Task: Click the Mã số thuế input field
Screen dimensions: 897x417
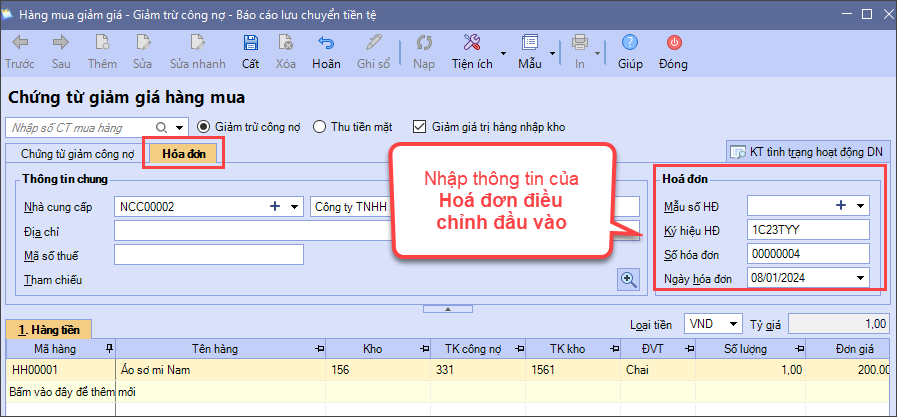Action: click(208, 255)
